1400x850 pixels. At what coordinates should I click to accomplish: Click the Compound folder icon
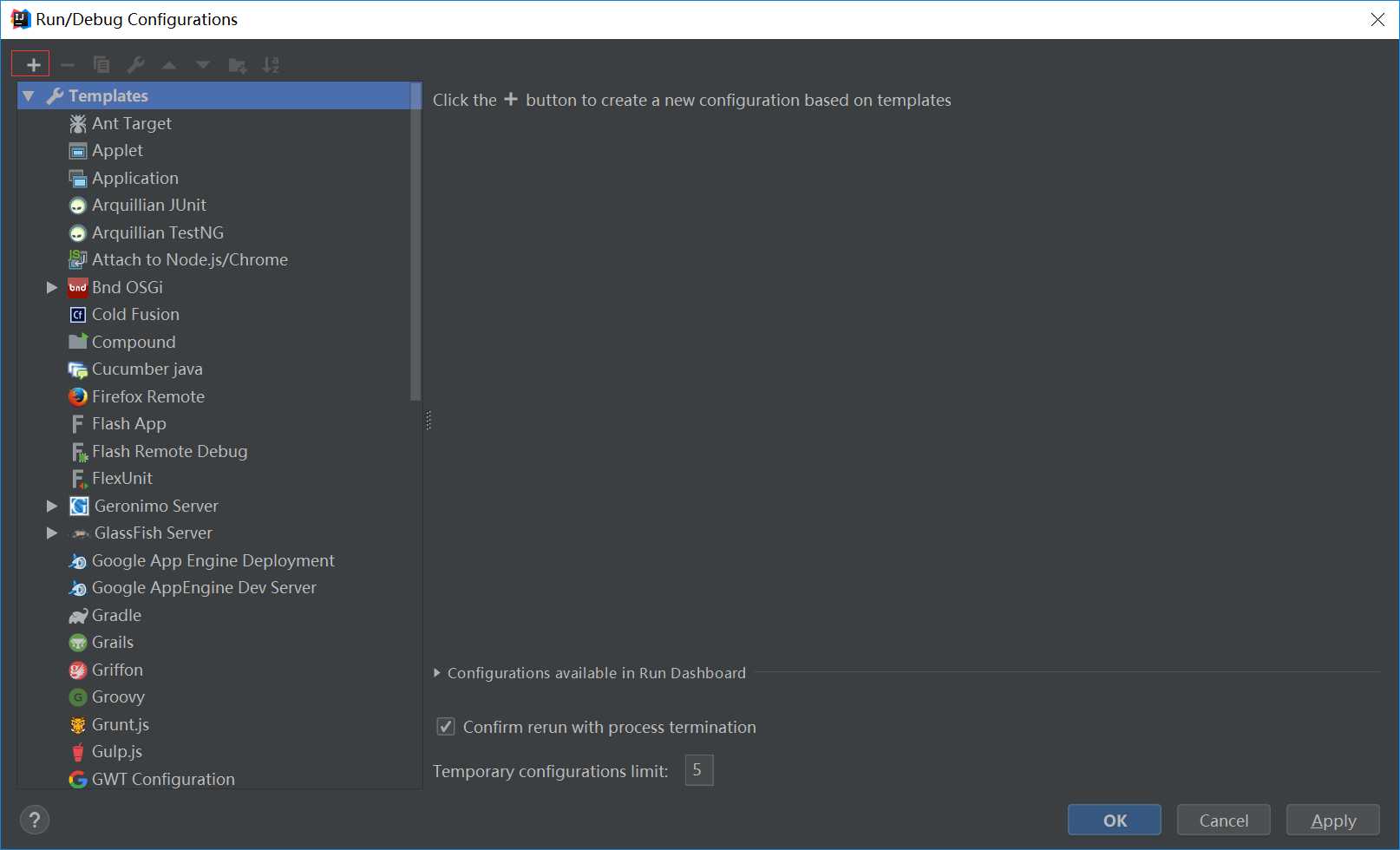[78, 342]
